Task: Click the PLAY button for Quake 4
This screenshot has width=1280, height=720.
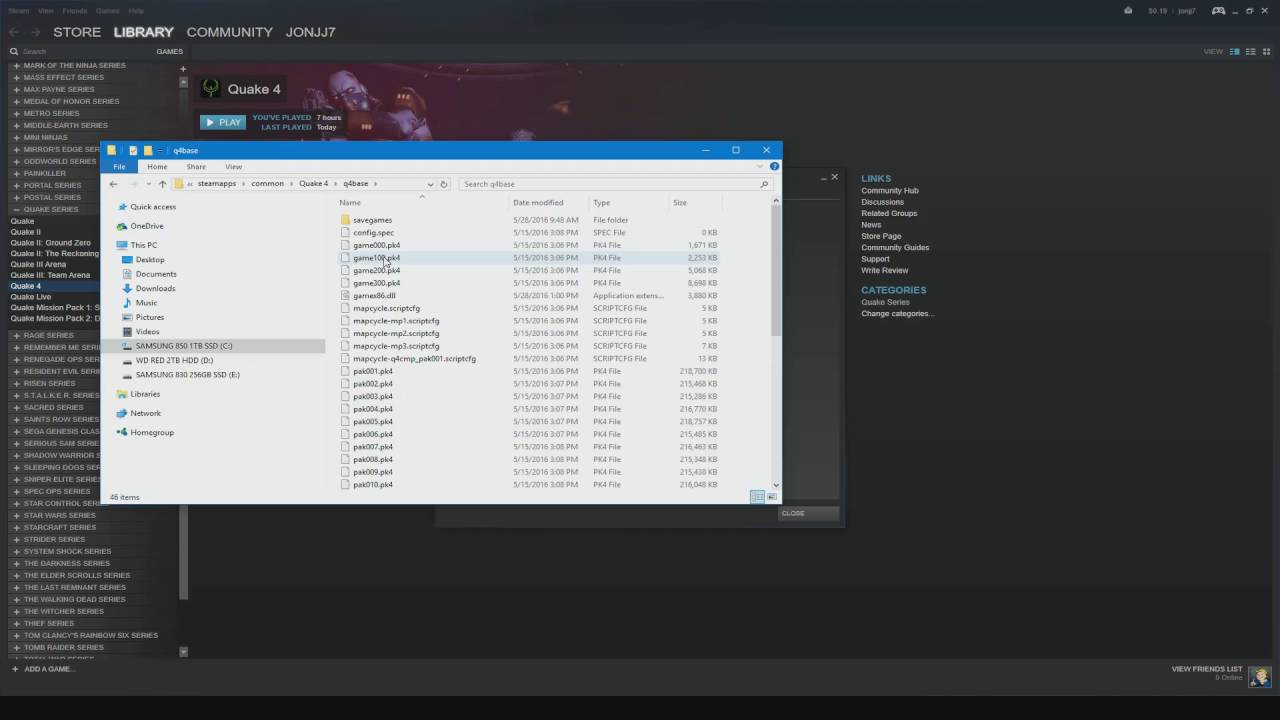Action: (222, 122)
